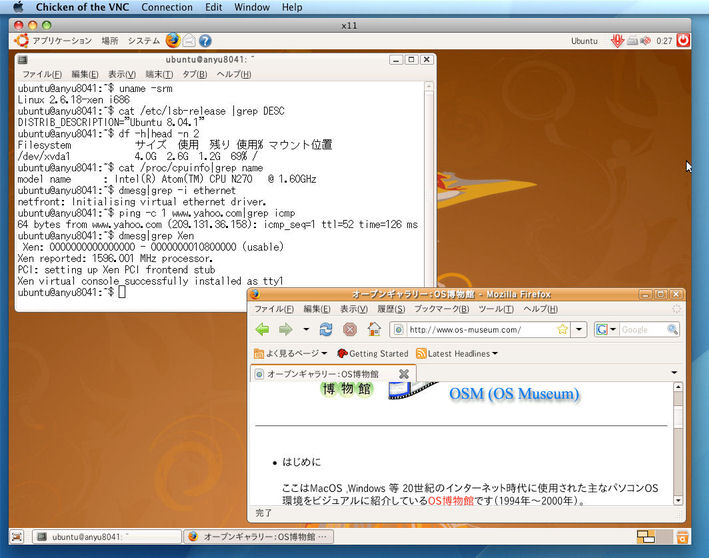Viewport: 709px width, 558px height.
Task: Focus the Firefox URL address field
Action: click(482, 330)
